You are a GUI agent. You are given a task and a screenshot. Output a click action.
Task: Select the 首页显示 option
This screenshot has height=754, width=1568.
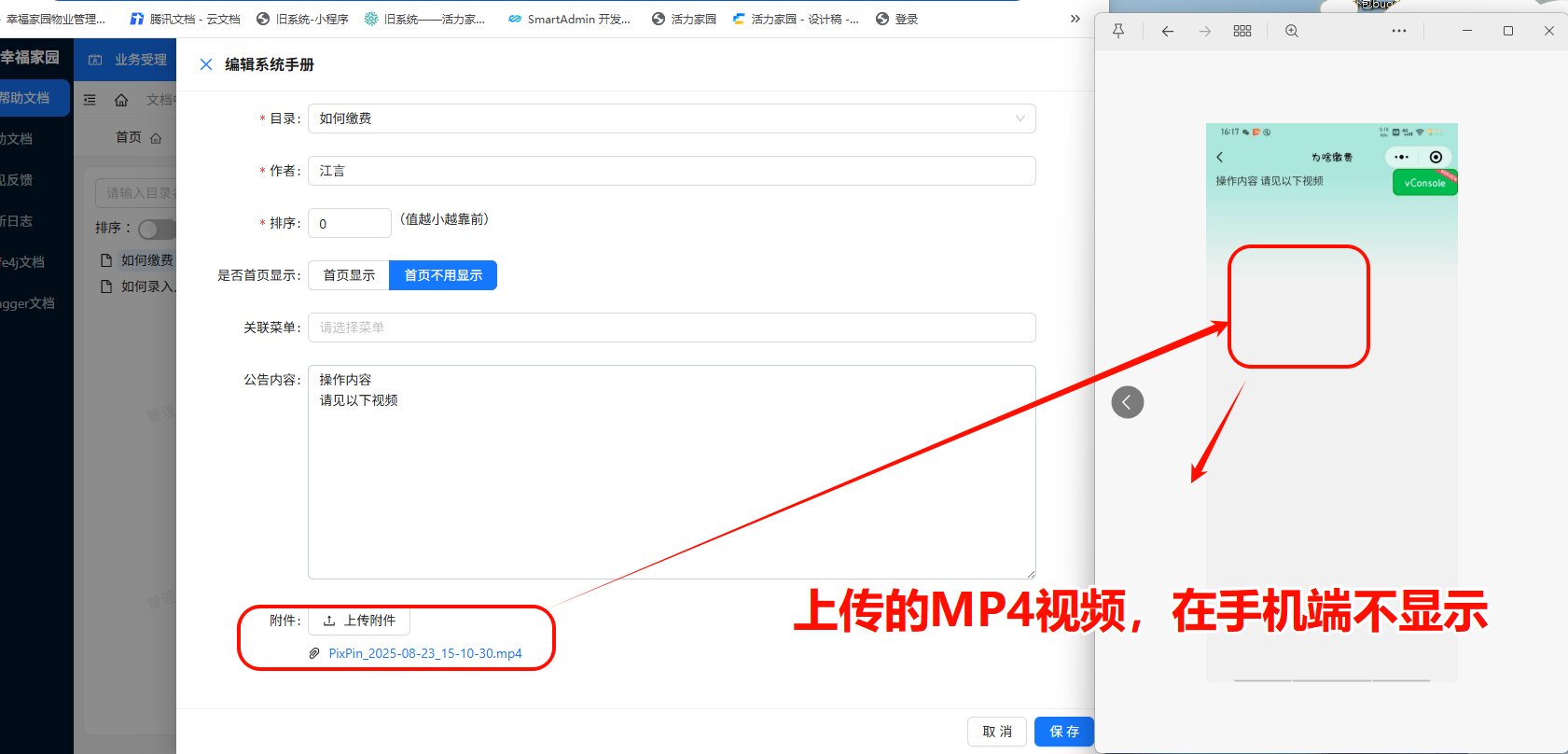[x=349, y=275]
